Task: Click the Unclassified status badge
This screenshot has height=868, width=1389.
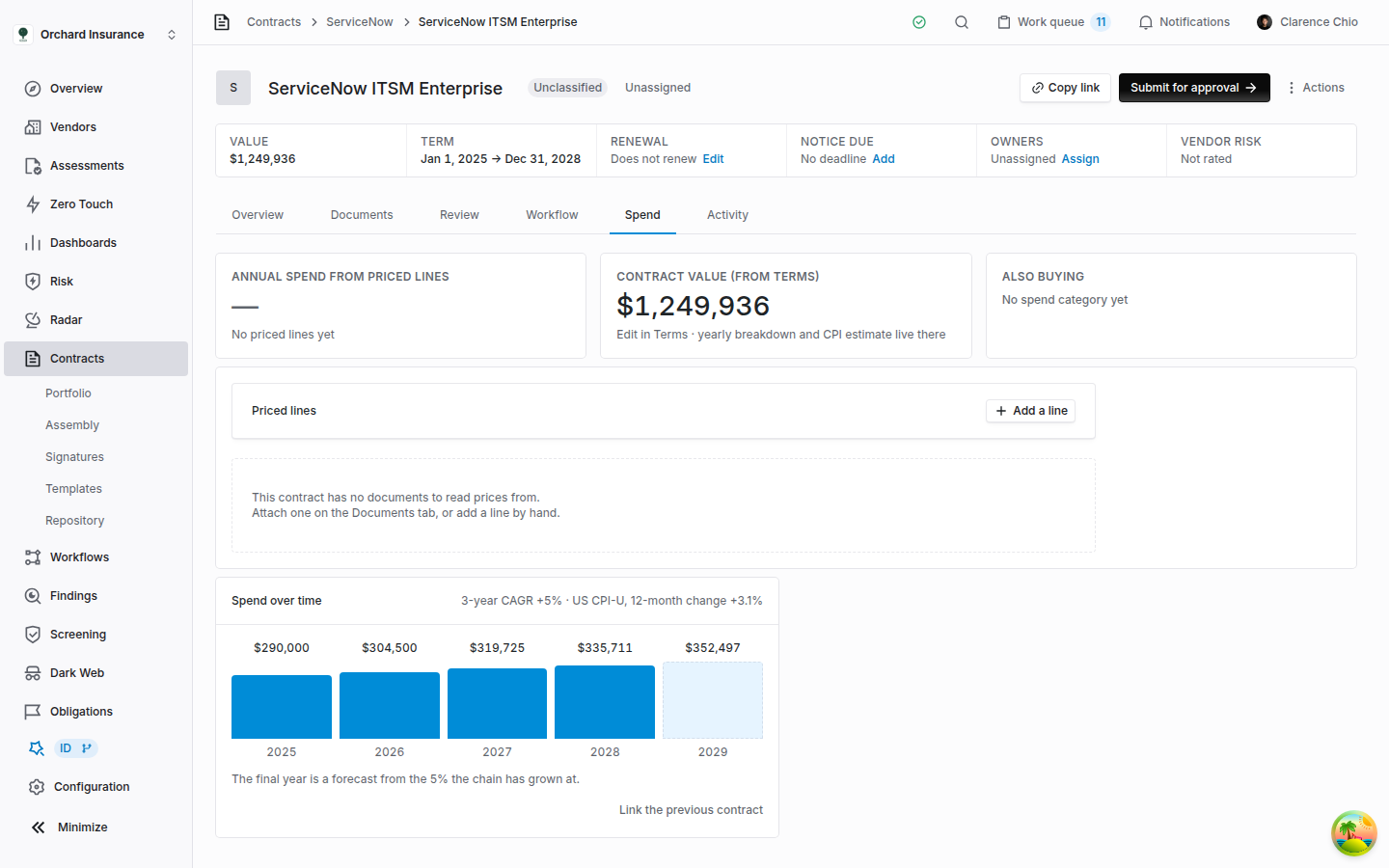Action: pyautogui.click(x=567, y=88)
